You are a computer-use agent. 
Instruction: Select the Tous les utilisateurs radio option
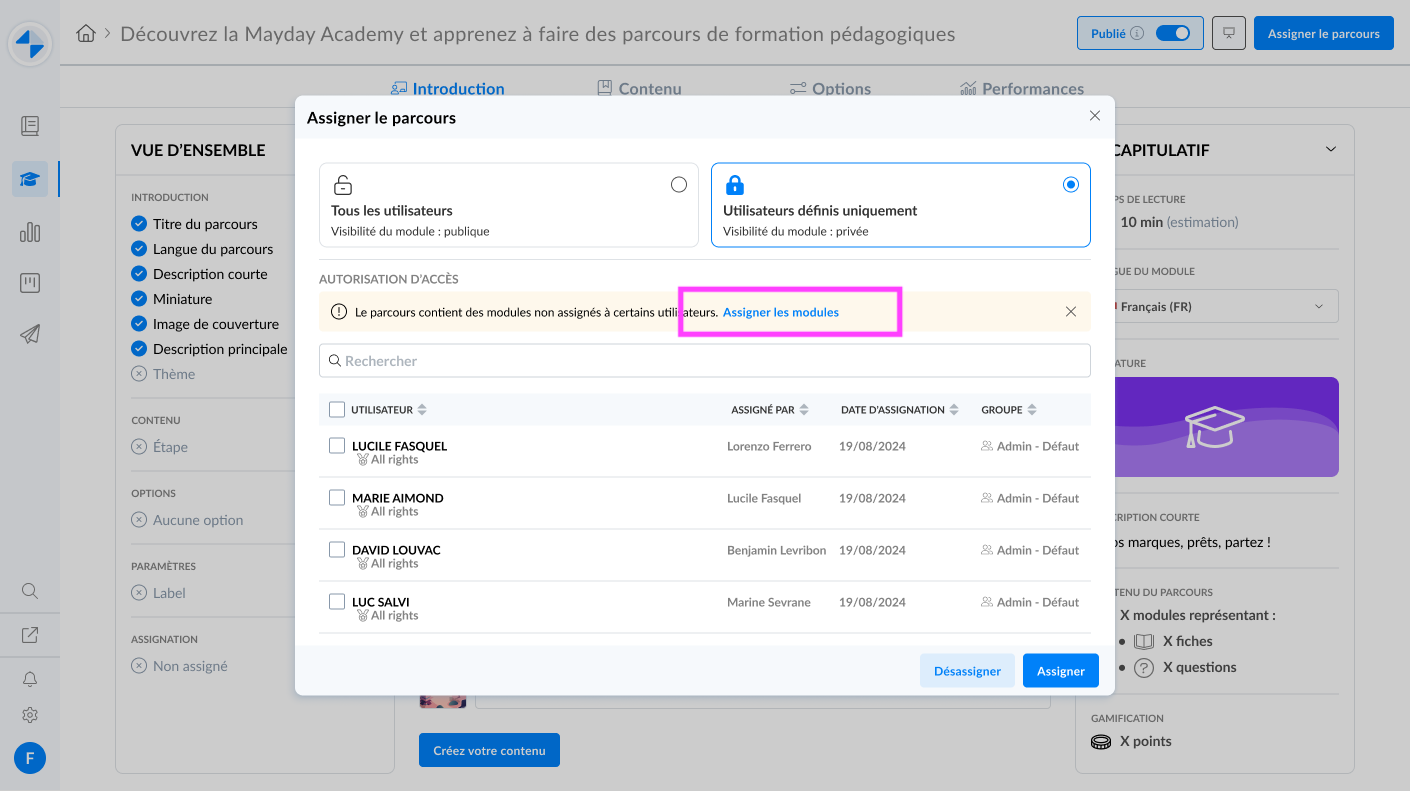pos(679,184)
